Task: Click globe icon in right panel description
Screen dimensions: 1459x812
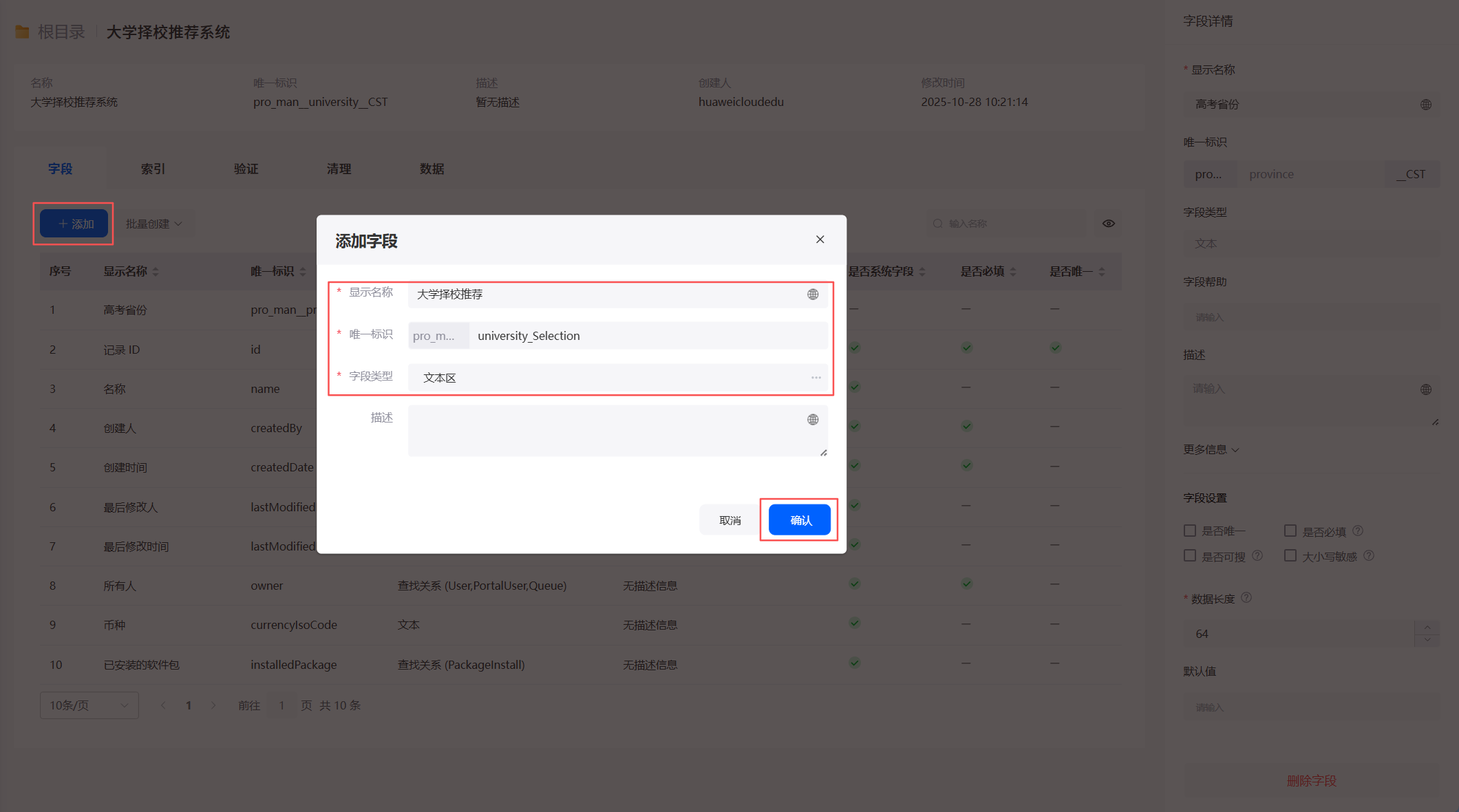Action: coord(1425,389)
